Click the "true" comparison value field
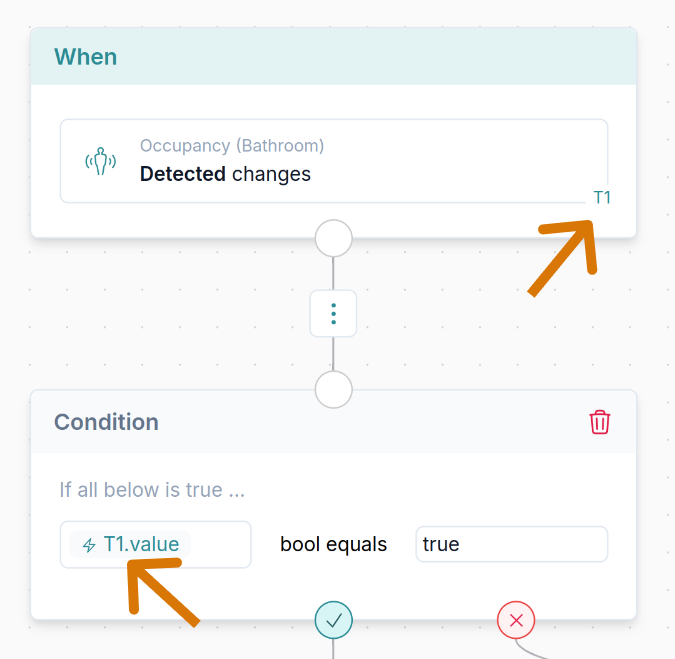The height and width of the screenshot is (659, 675). 511,545
